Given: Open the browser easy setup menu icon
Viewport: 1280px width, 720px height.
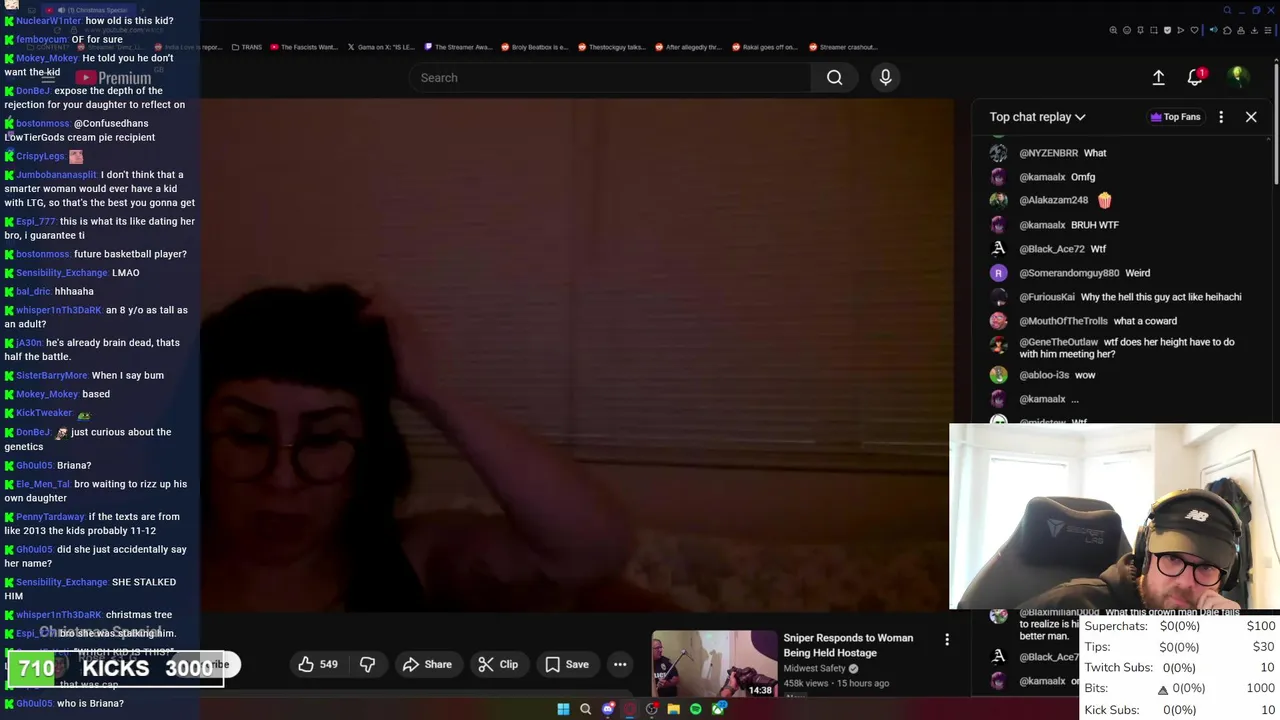Looking at the screenshot, I should point(1266,30).
